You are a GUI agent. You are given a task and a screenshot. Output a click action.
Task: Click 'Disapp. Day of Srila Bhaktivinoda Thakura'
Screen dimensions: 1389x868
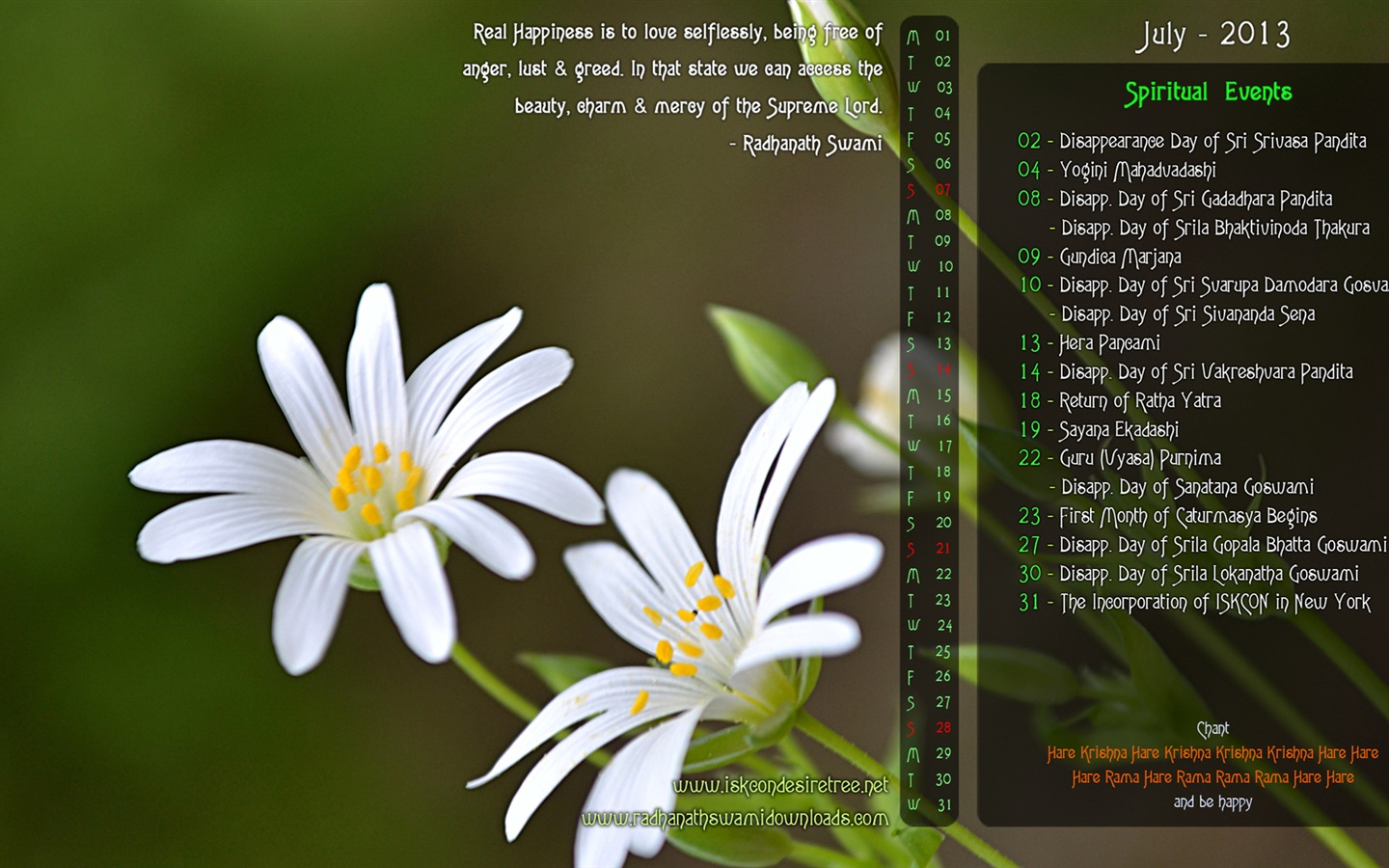[x=1215, y=229]
